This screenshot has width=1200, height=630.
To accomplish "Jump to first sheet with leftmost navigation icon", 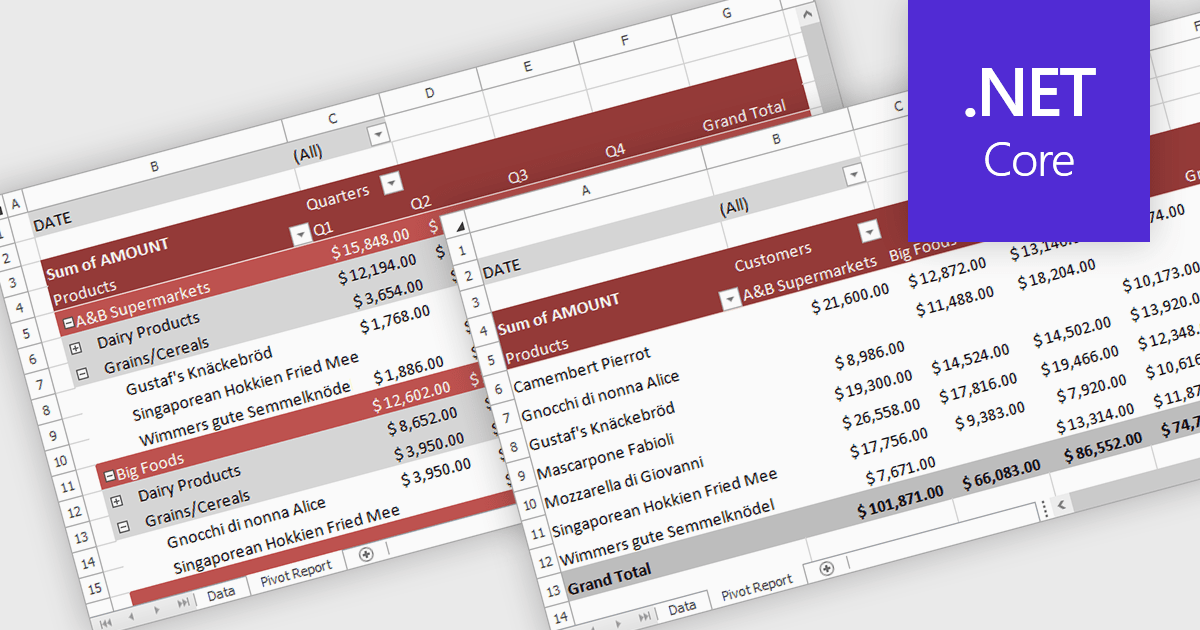I will pyautogui.click(x=103, y=622).
